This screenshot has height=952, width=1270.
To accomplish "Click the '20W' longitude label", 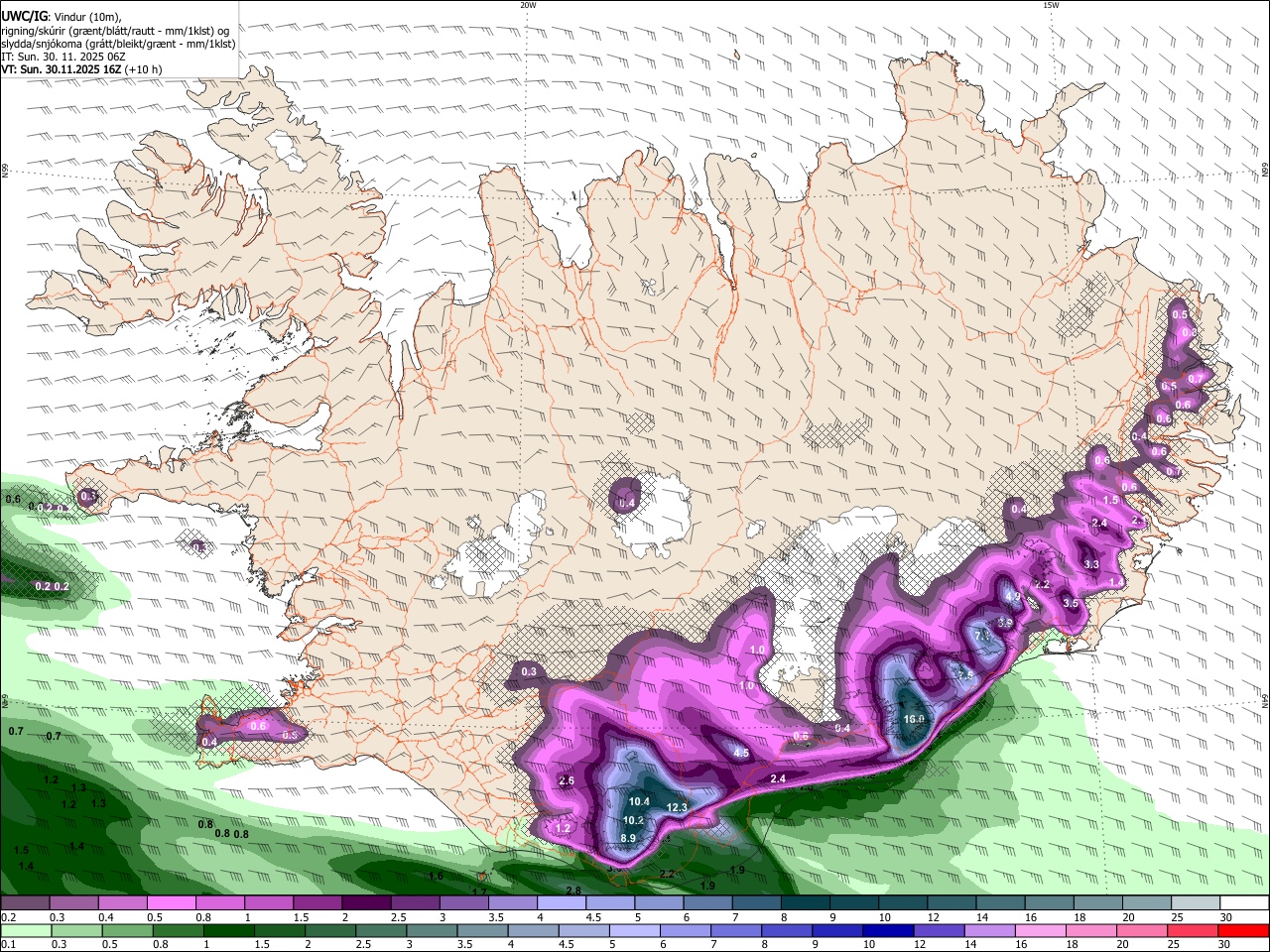I will click(x=528, y=5).
